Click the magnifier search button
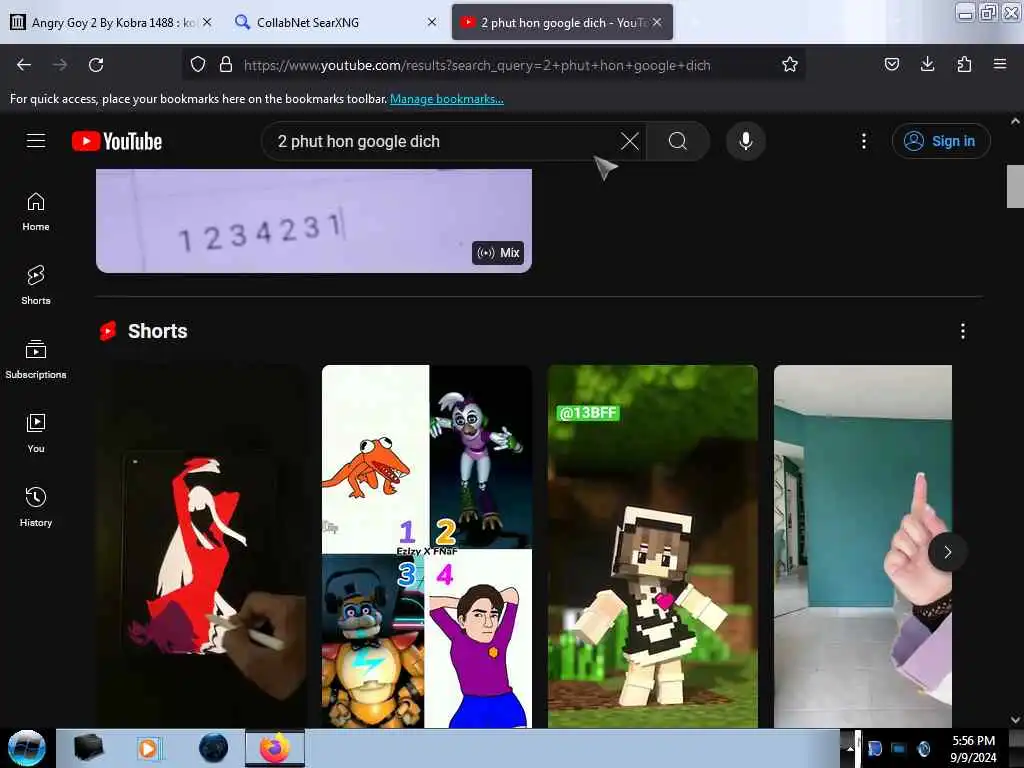Image resolution: width=1024 pixels, height=768 pixels. tap(678, 141)
